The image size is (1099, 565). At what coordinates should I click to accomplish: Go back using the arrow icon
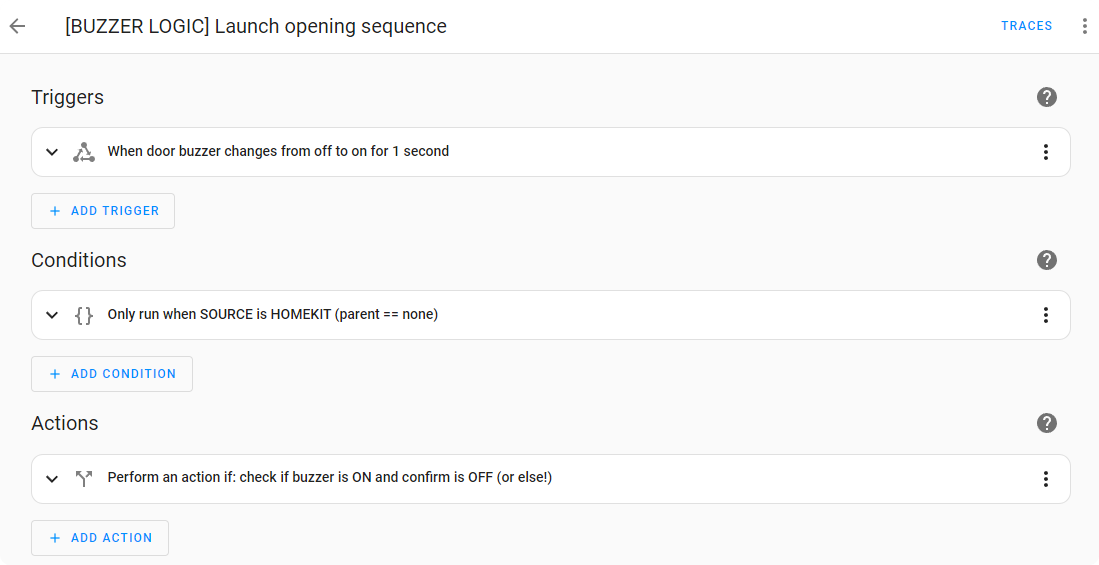17,26
